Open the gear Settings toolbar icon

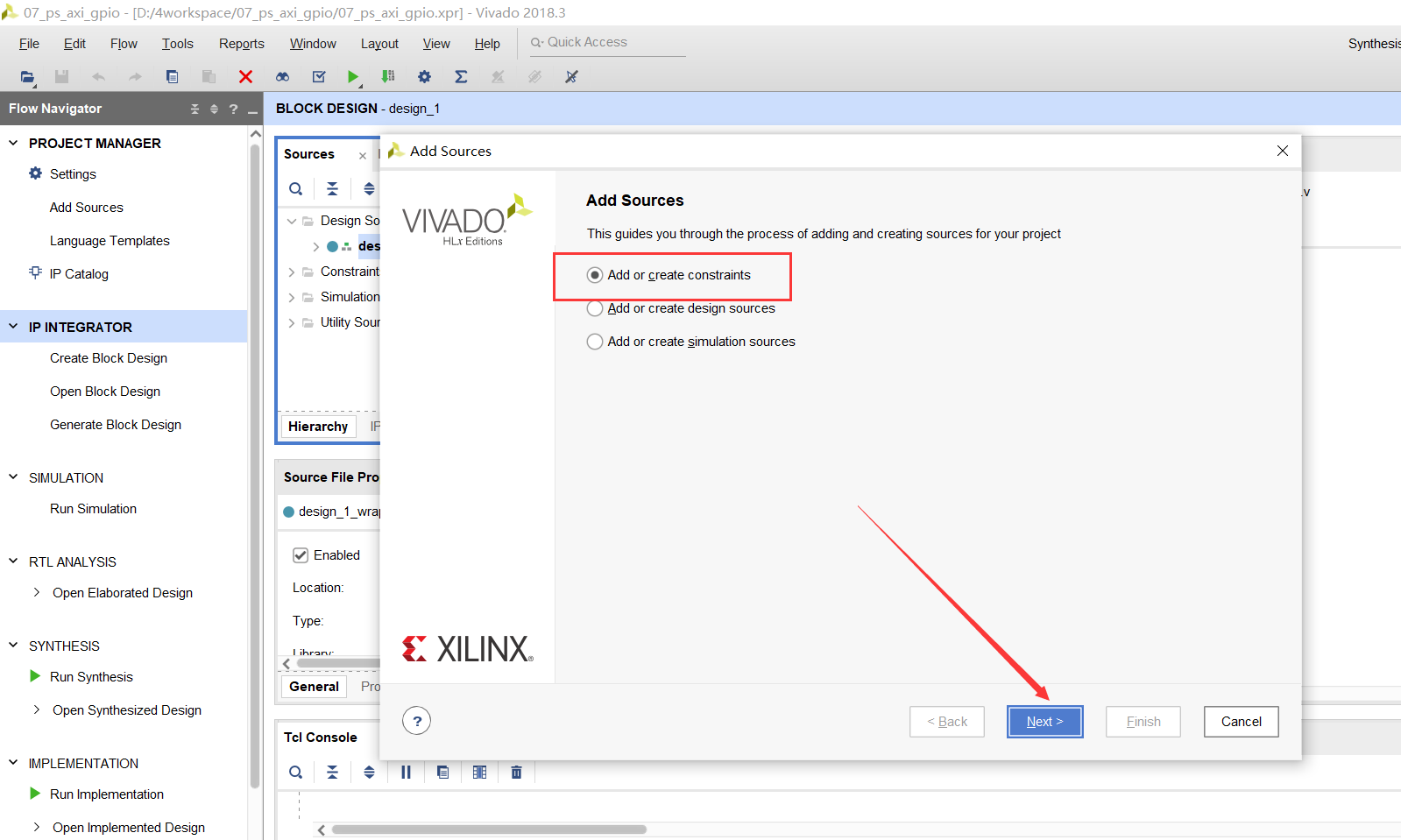click(424, 77)
